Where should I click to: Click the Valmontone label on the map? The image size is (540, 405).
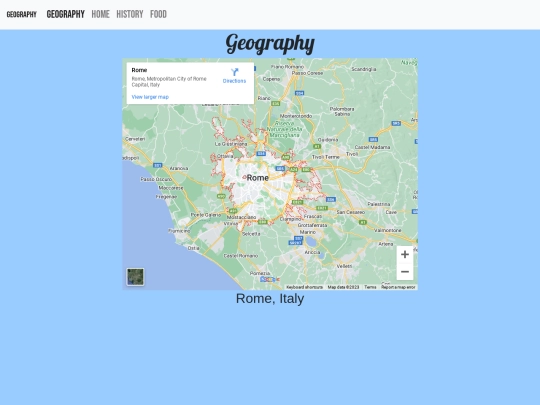[x=388, y=230]
